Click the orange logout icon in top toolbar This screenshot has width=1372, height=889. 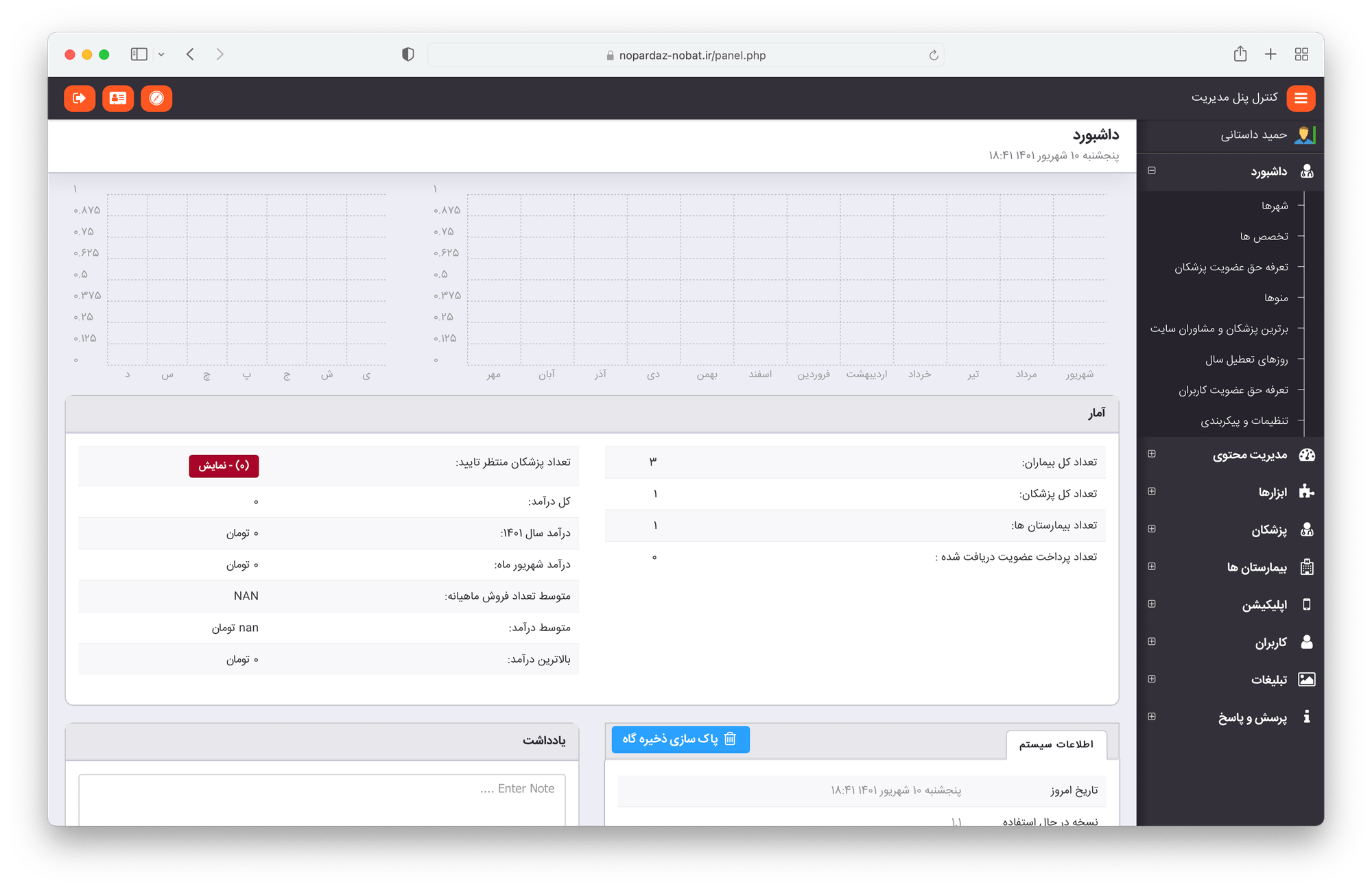click(x=80, y=98)
